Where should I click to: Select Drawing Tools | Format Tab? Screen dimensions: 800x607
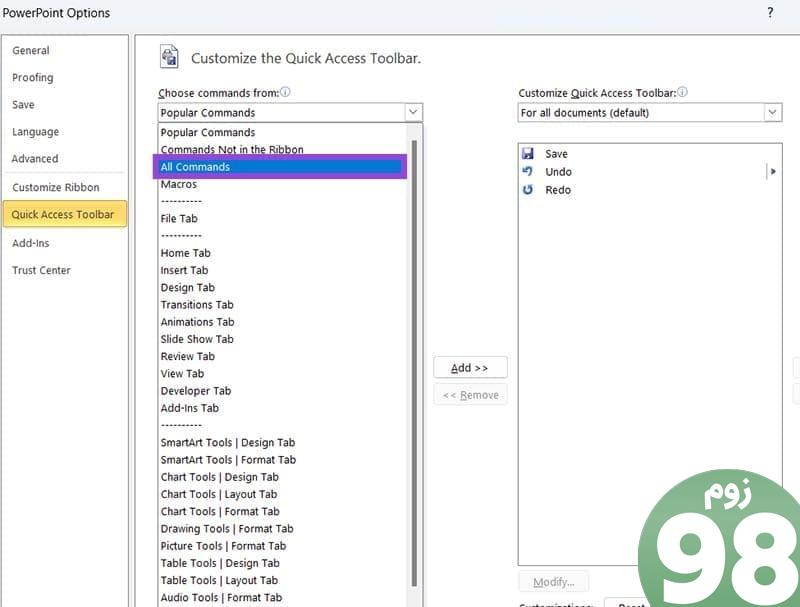pos(283,529)
